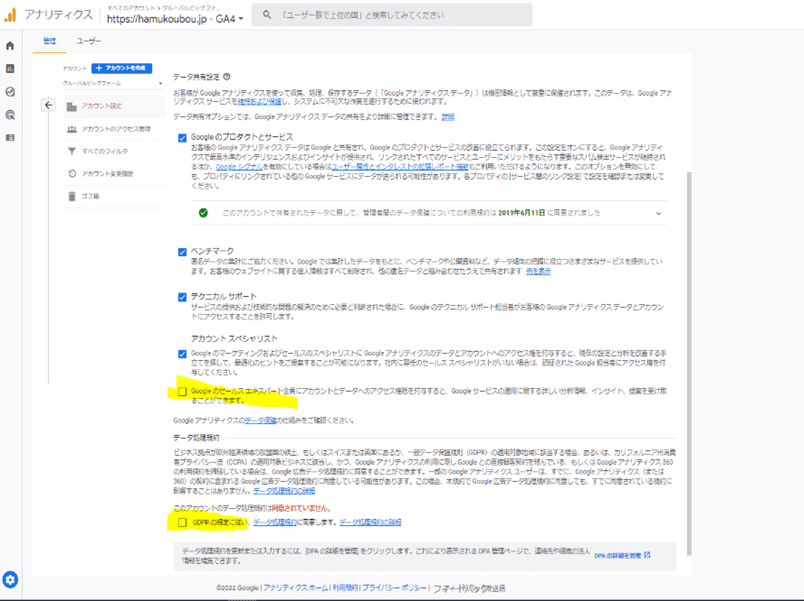Viewport: 804px width, 601px height.
Task: Select アカウントのアクセス管理 menu item
Action: point(114,129)
